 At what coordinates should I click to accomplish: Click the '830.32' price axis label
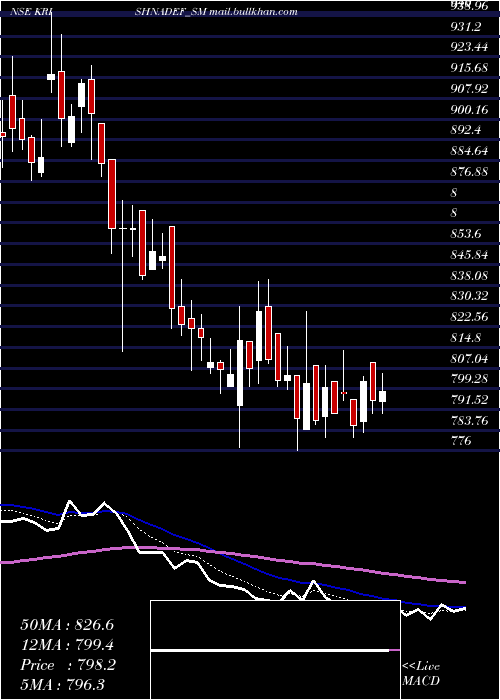click(x=469, y=296)
